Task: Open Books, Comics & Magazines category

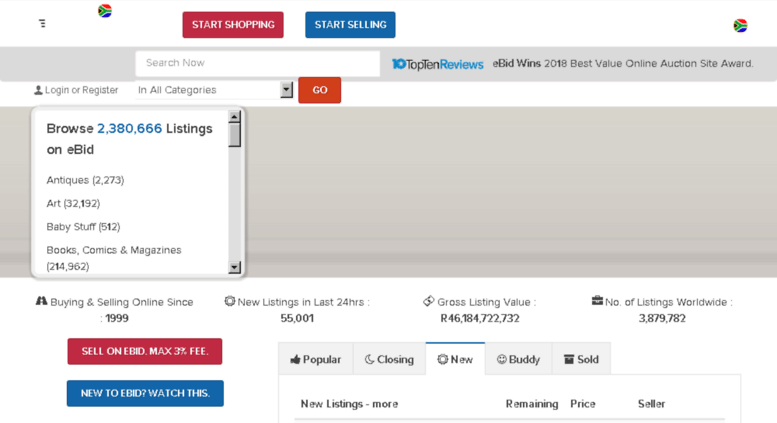Action: pos(114,258)
